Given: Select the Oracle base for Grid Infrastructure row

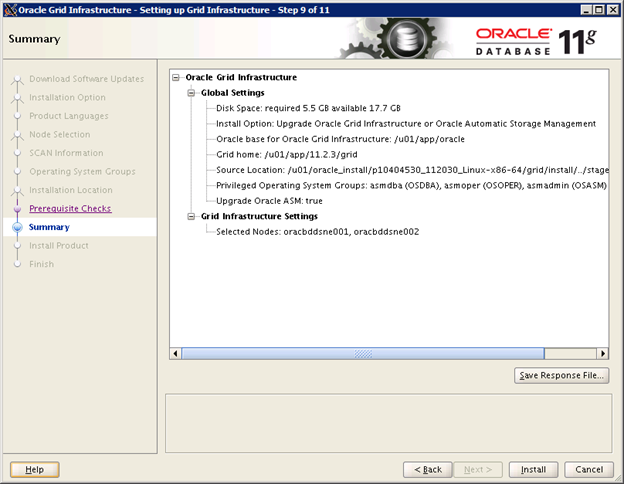Looking at the screenshot, I should [x=340, y=139].
